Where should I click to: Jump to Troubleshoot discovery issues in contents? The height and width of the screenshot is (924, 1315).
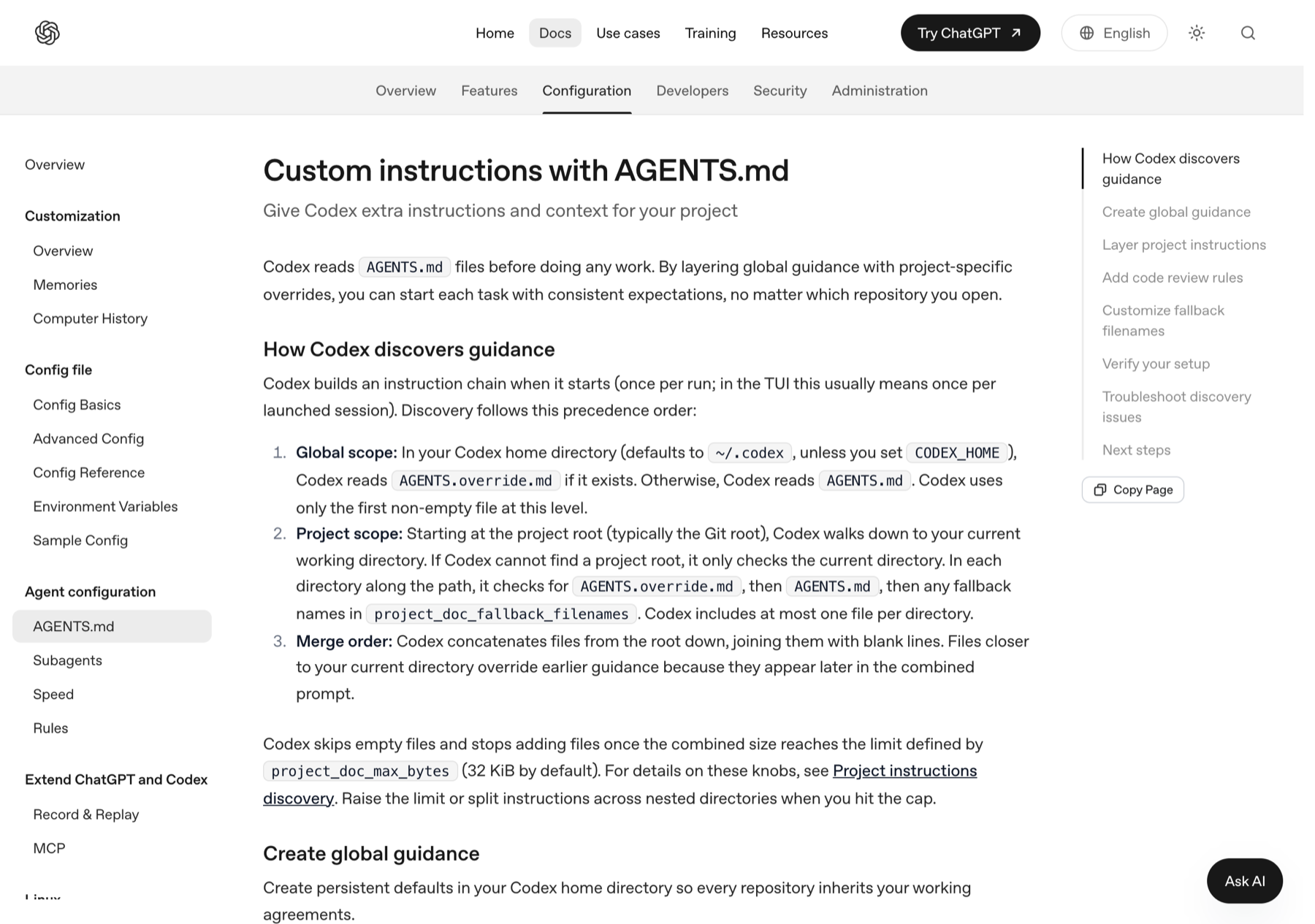[x=1176, y=407]
